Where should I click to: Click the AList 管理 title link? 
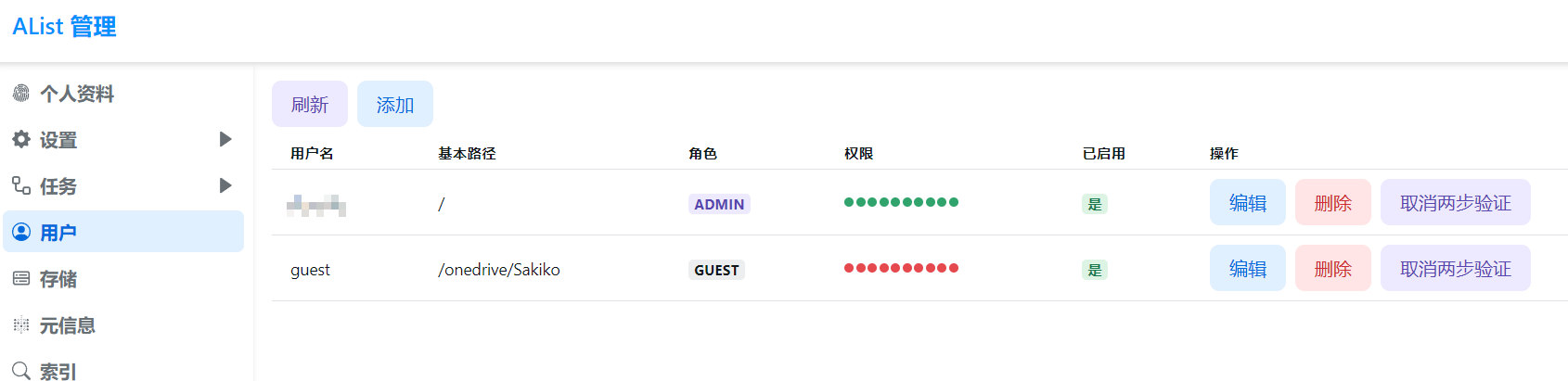click(x=64, y=27)
